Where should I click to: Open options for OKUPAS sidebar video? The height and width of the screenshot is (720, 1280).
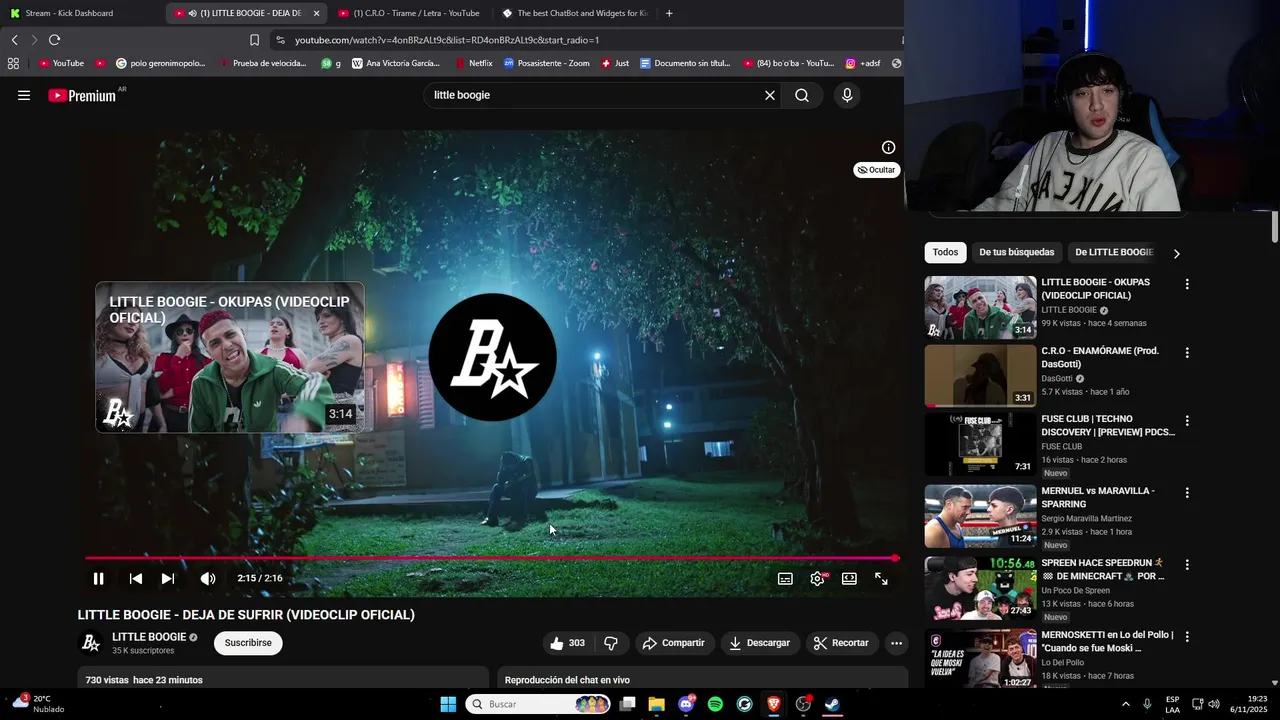(1187, 284)
